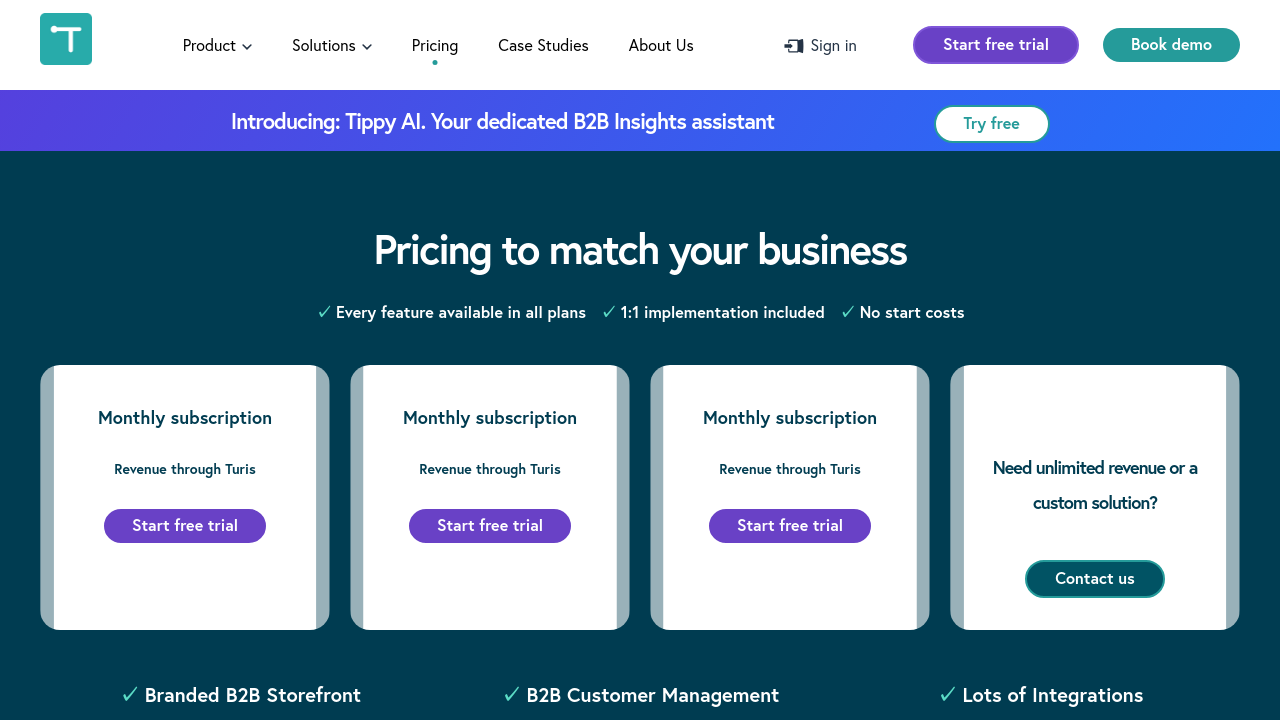The width and height of the screenshot is (1280, 720).
Task: Click the Turis logo icon
Action: tap(66, 39)
